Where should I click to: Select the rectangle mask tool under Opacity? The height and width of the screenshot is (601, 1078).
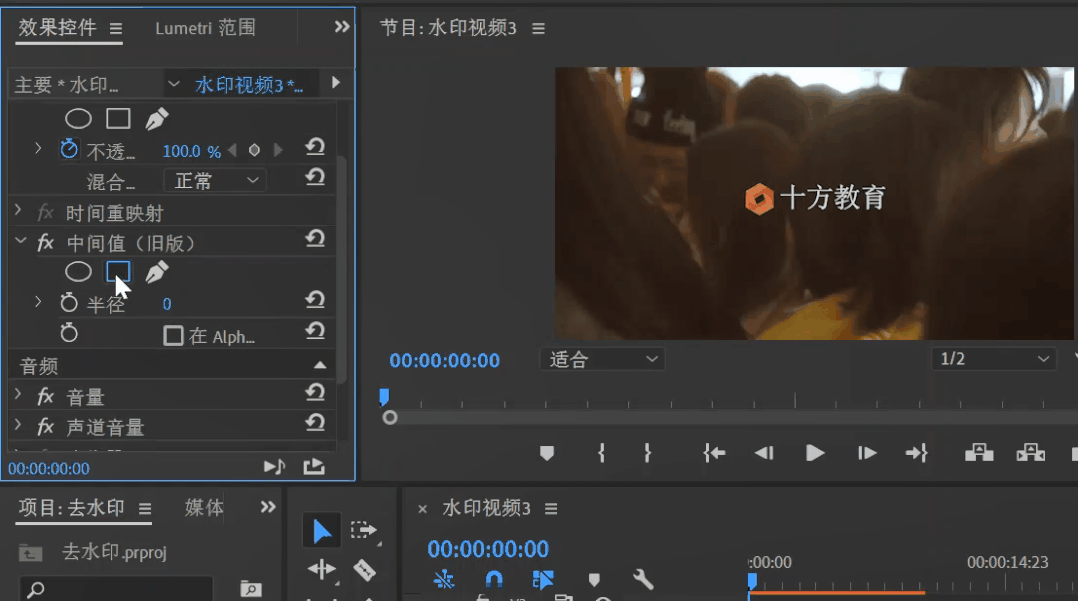(118, 119)
